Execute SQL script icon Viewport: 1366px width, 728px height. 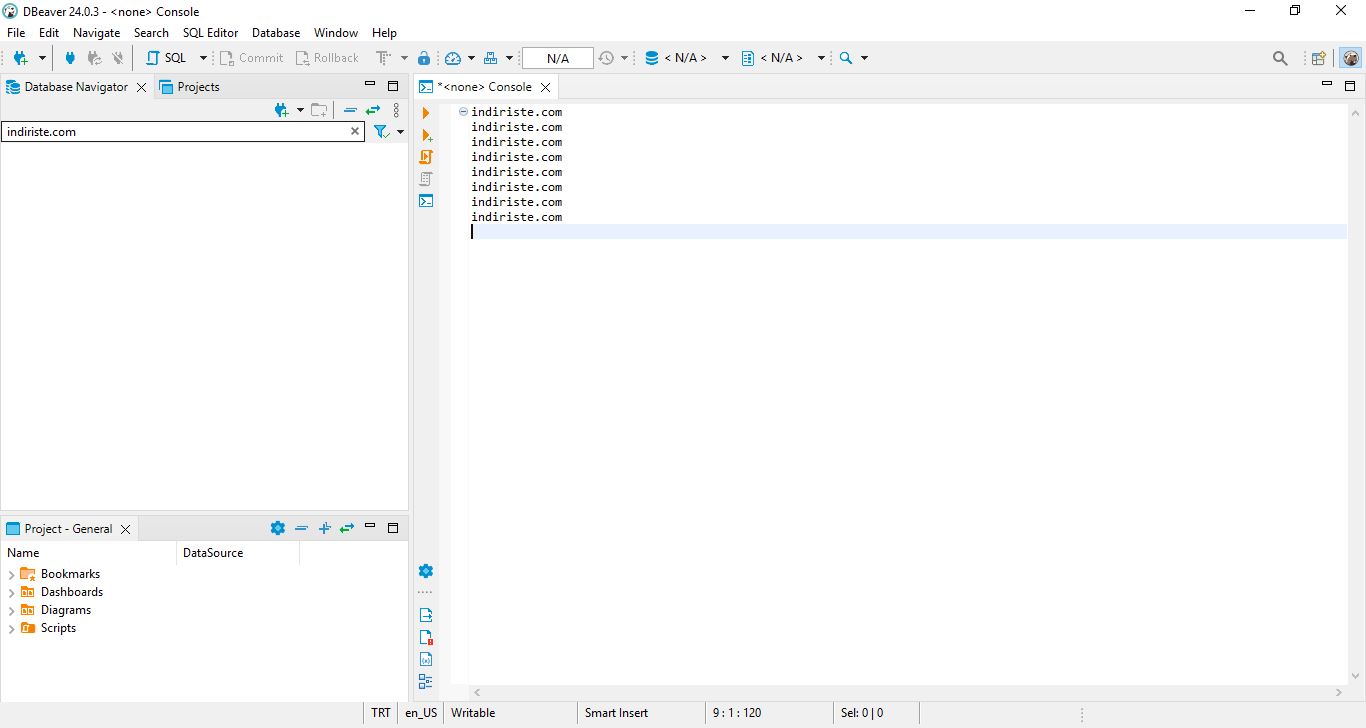[x=426, y=157]
